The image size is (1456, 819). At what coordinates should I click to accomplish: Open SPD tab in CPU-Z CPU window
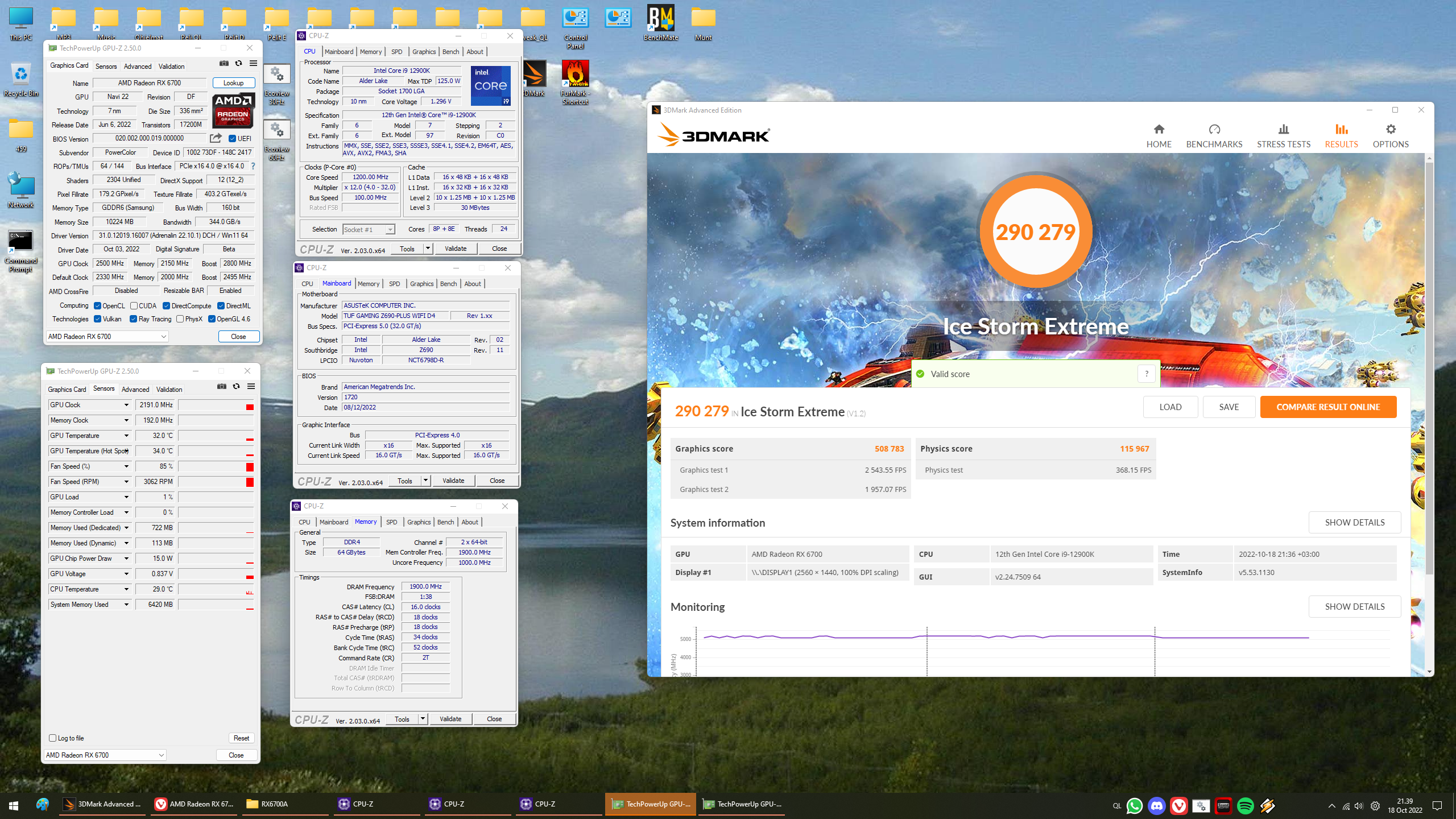point(396,52)
